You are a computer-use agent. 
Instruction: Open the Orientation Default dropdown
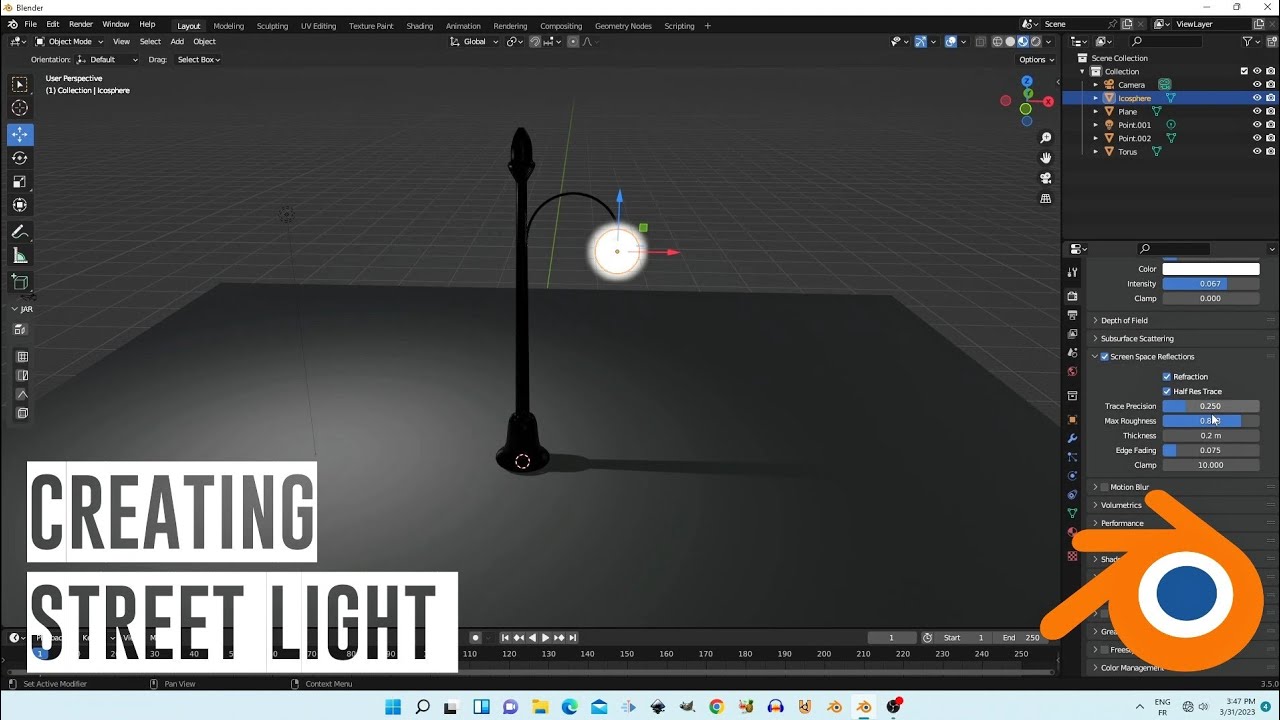click(x=108, y=60)
